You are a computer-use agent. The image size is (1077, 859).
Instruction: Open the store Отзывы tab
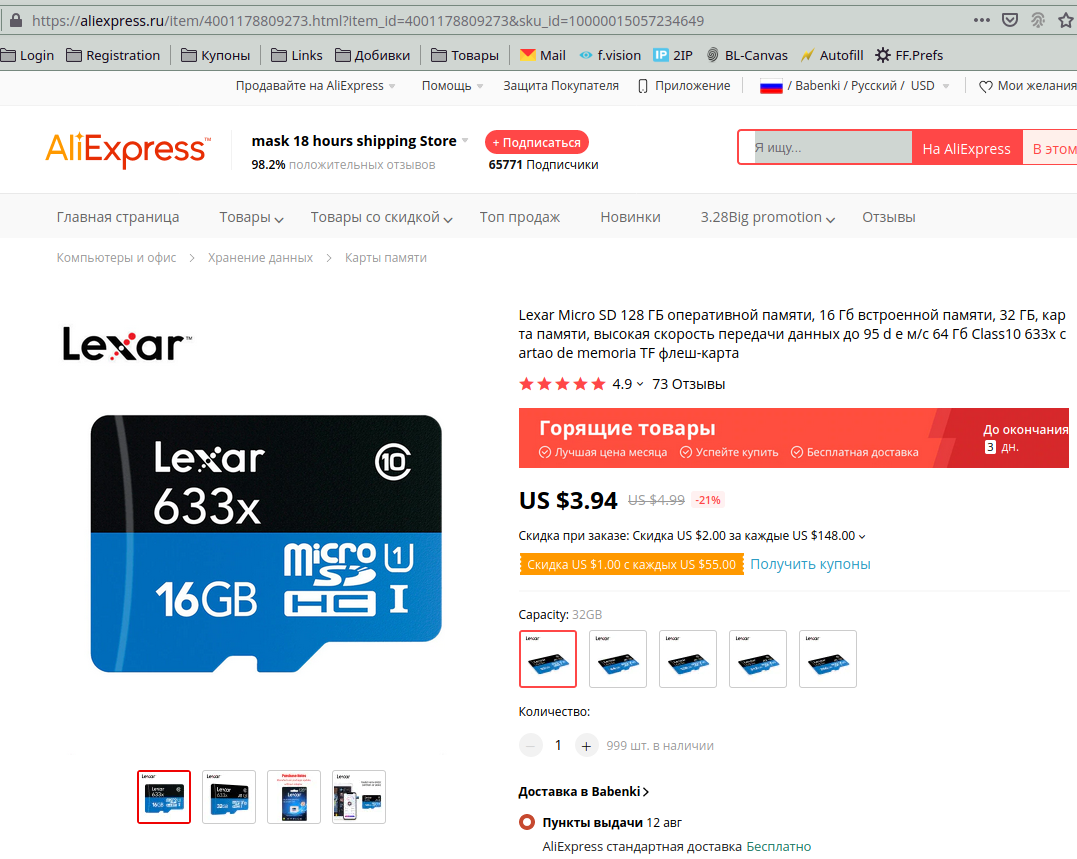(x=888, y=218)
